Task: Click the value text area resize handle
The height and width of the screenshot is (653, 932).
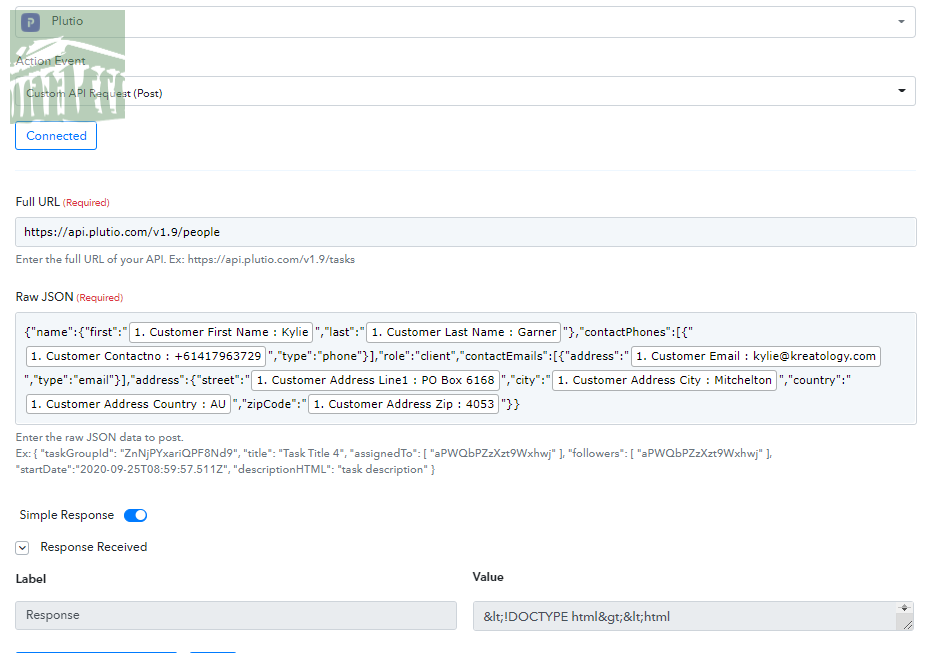Action: click(x=908, y=624)
